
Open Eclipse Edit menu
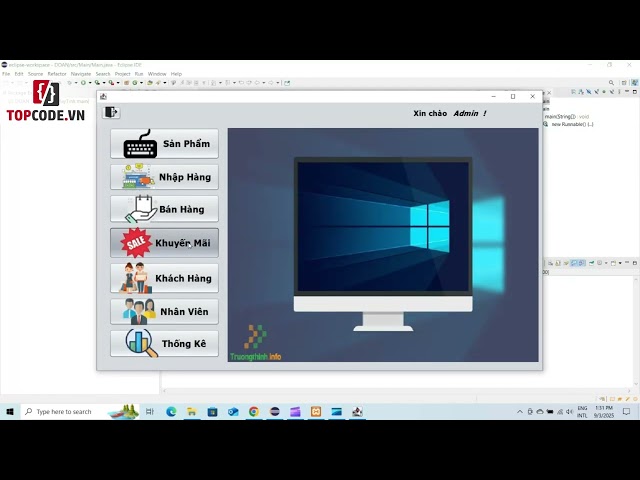[x=19, y=74]
